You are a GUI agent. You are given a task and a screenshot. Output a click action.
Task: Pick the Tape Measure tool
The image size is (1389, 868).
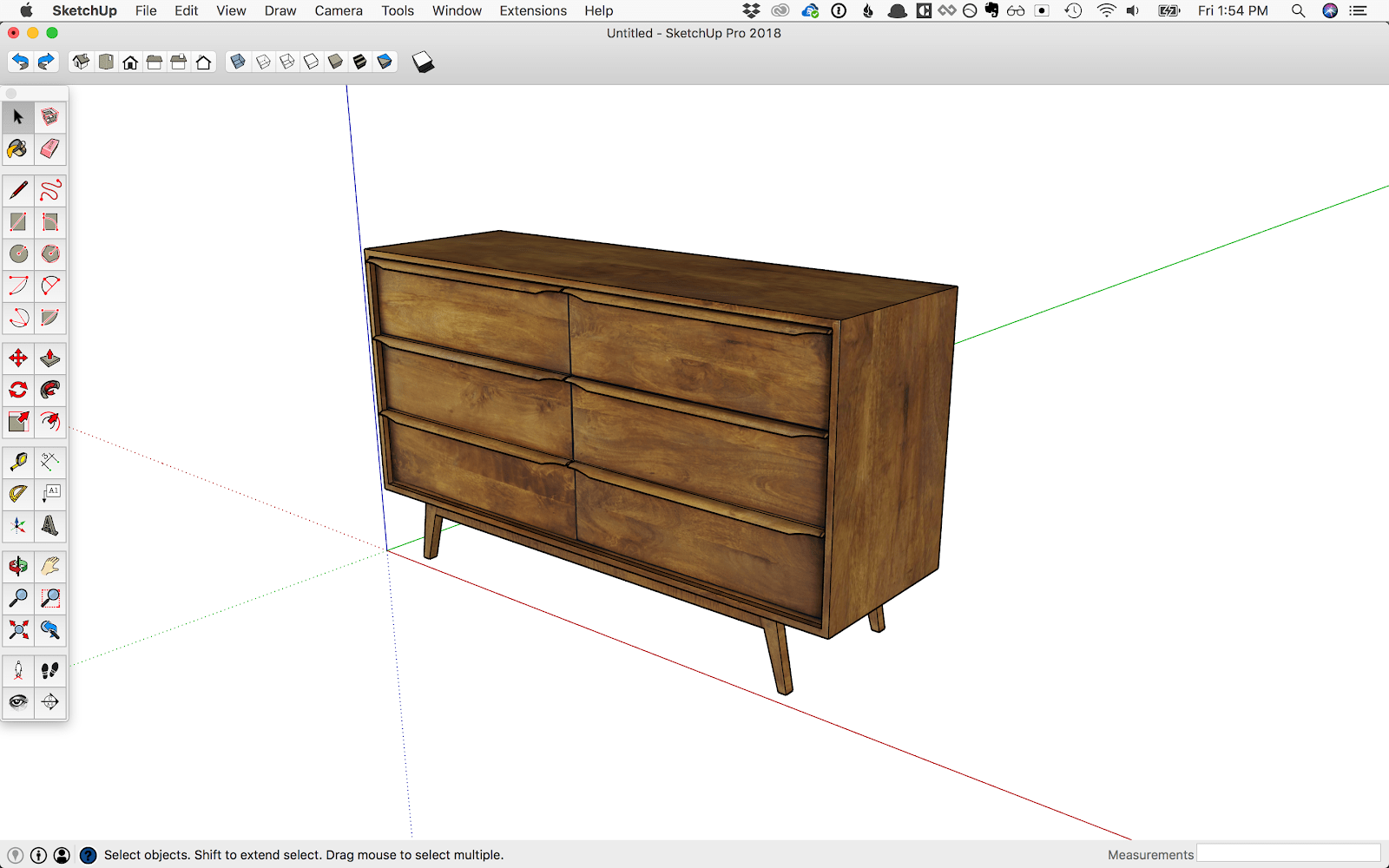[18, 462]
